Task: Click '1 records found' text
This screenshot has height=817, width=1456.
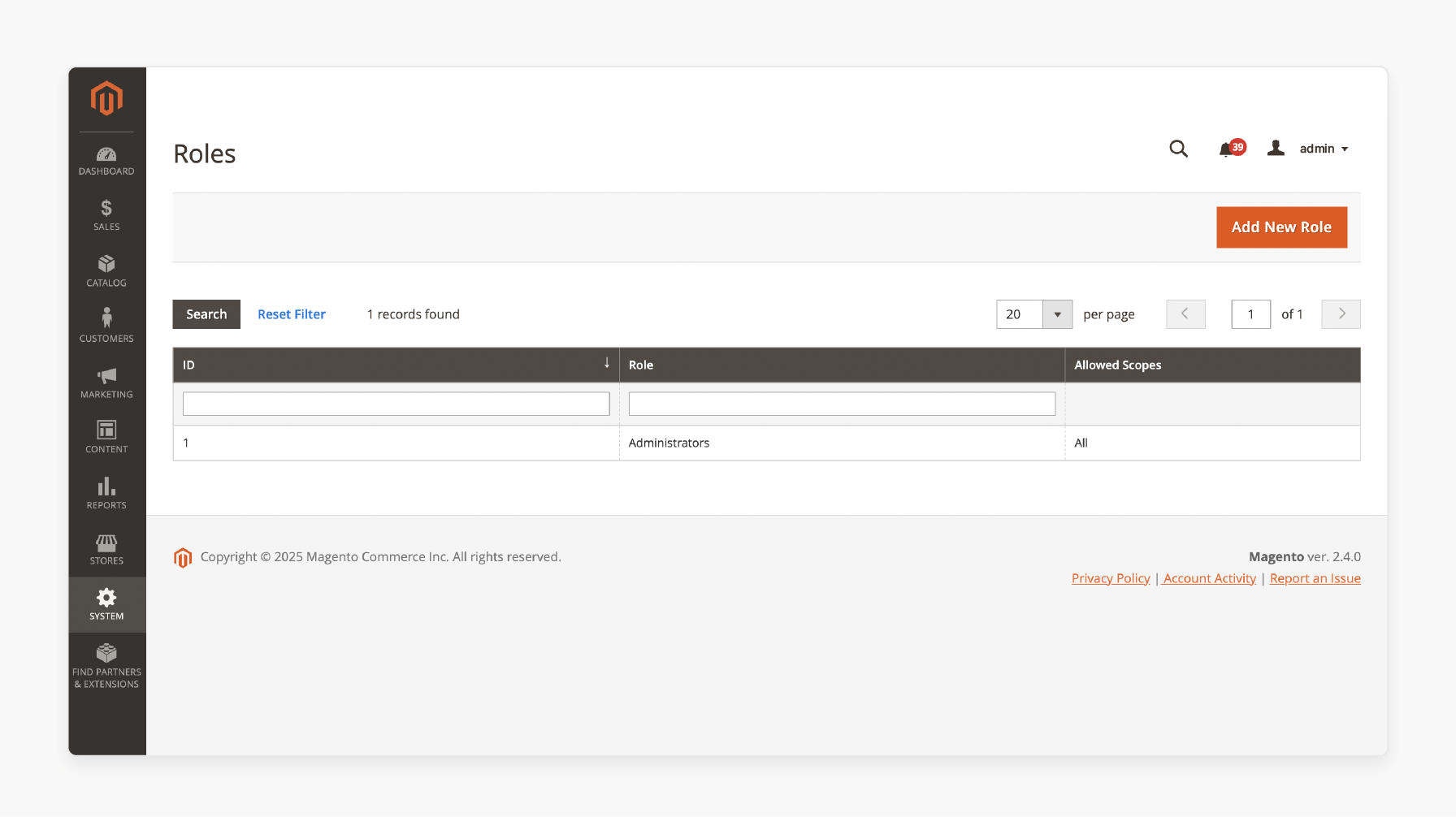Action: [x=413, y=314]
